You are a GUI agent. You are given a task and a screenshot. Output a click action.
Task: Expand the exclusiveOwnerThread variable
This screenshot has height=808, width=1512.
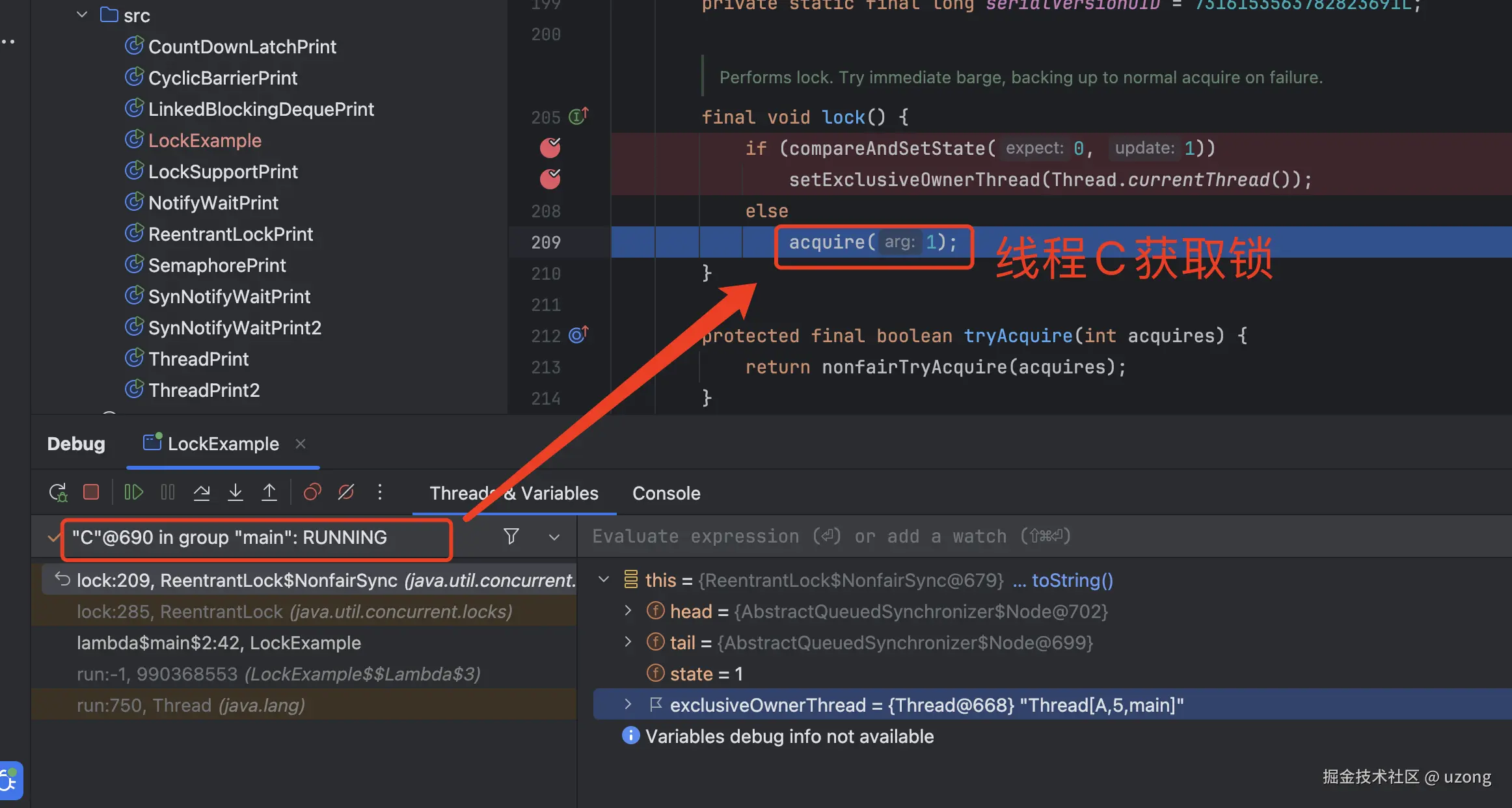(x=628, y=705)
